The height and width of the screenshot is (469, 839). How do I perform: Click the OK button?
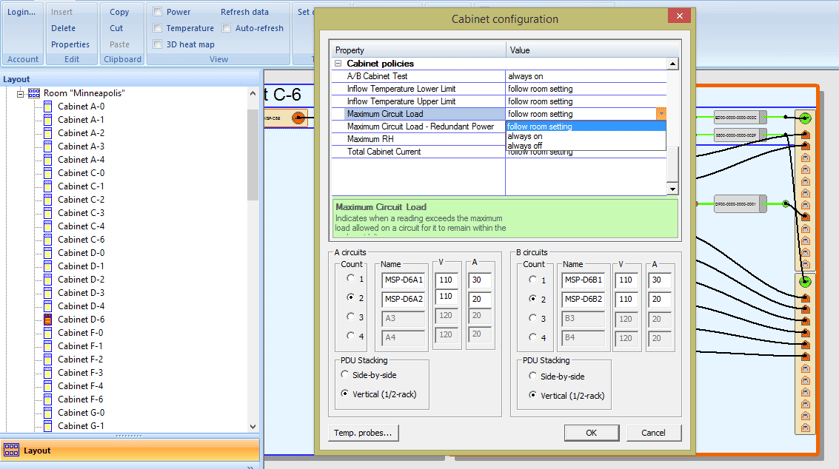(x=591, y=433)
